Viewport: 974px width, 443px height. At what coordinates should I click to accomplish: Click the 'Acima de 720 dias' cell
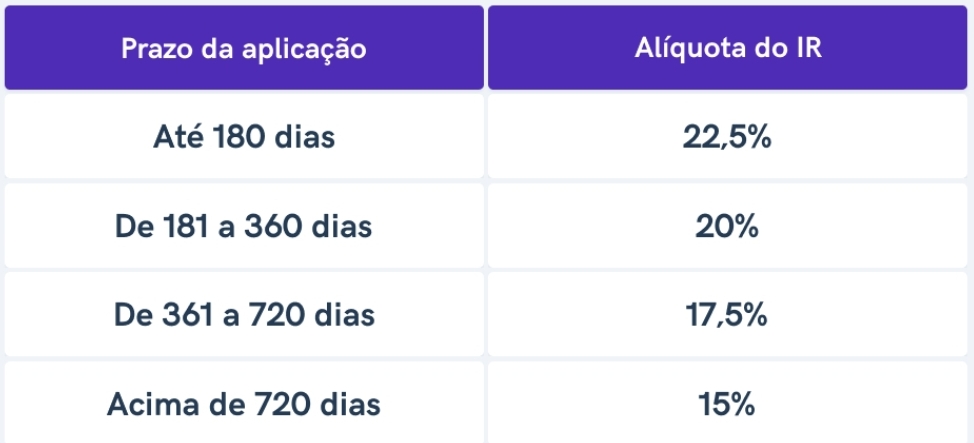[244, 403]
